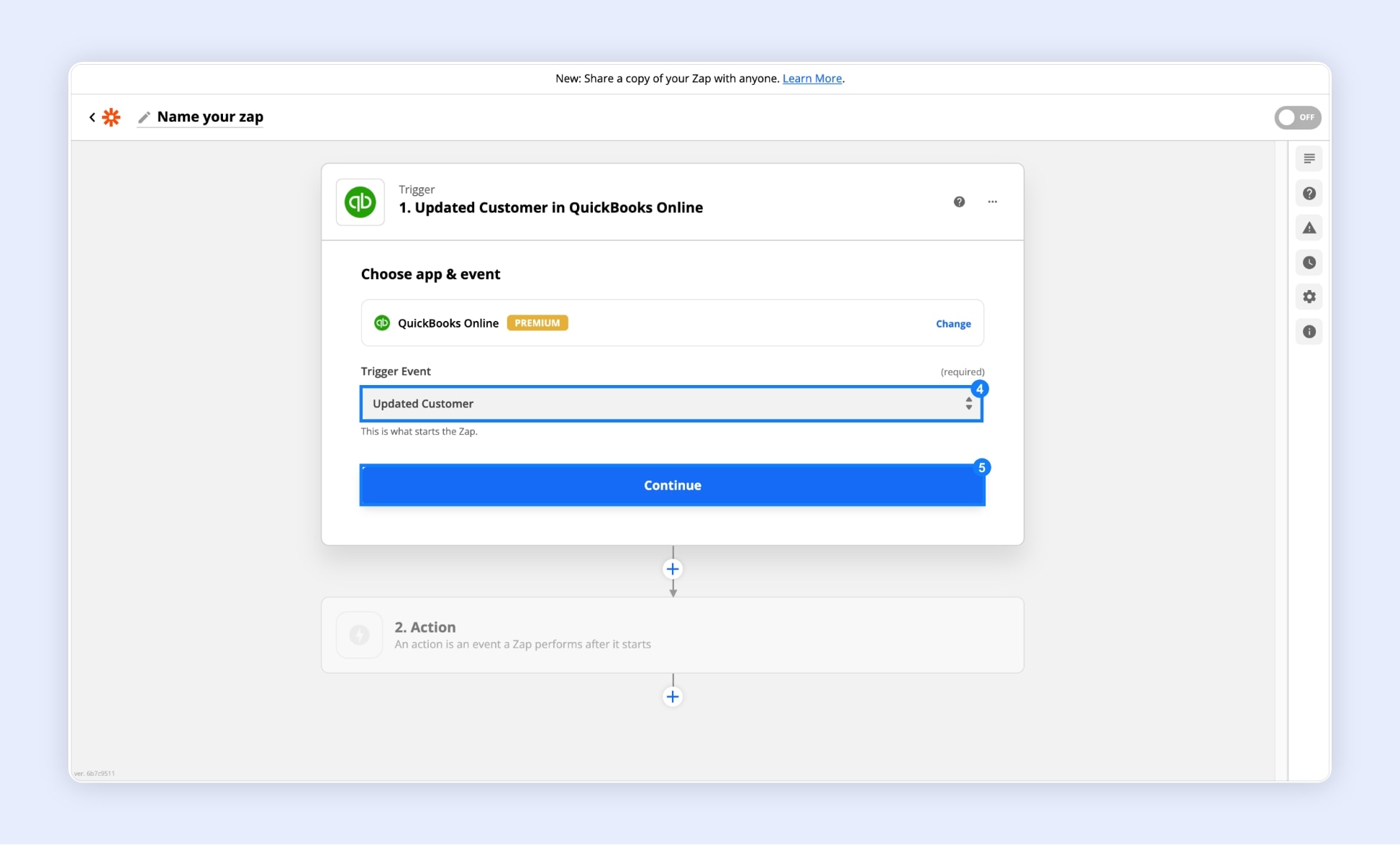Click Change next to QuickBooks Online

point(953,324)
